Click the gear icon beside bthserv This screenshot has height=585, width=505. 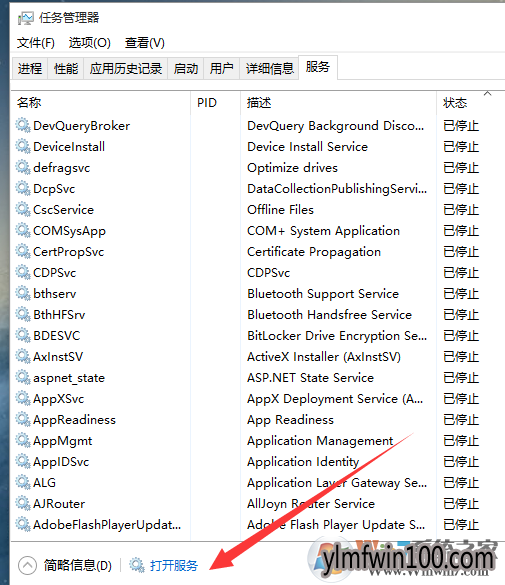(23, 294)
